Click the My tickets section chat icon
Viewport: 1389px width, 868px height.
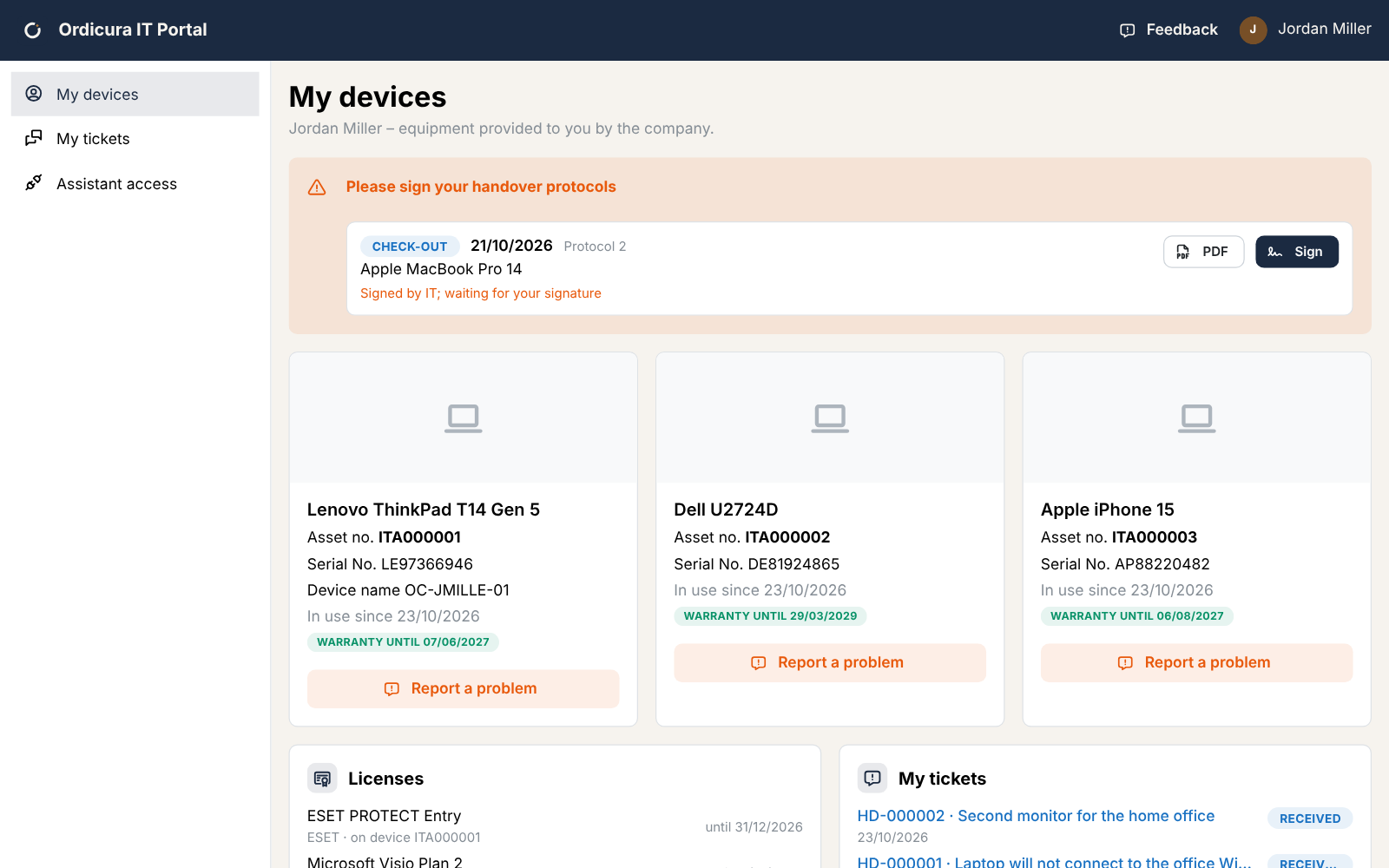click(872, 779)
